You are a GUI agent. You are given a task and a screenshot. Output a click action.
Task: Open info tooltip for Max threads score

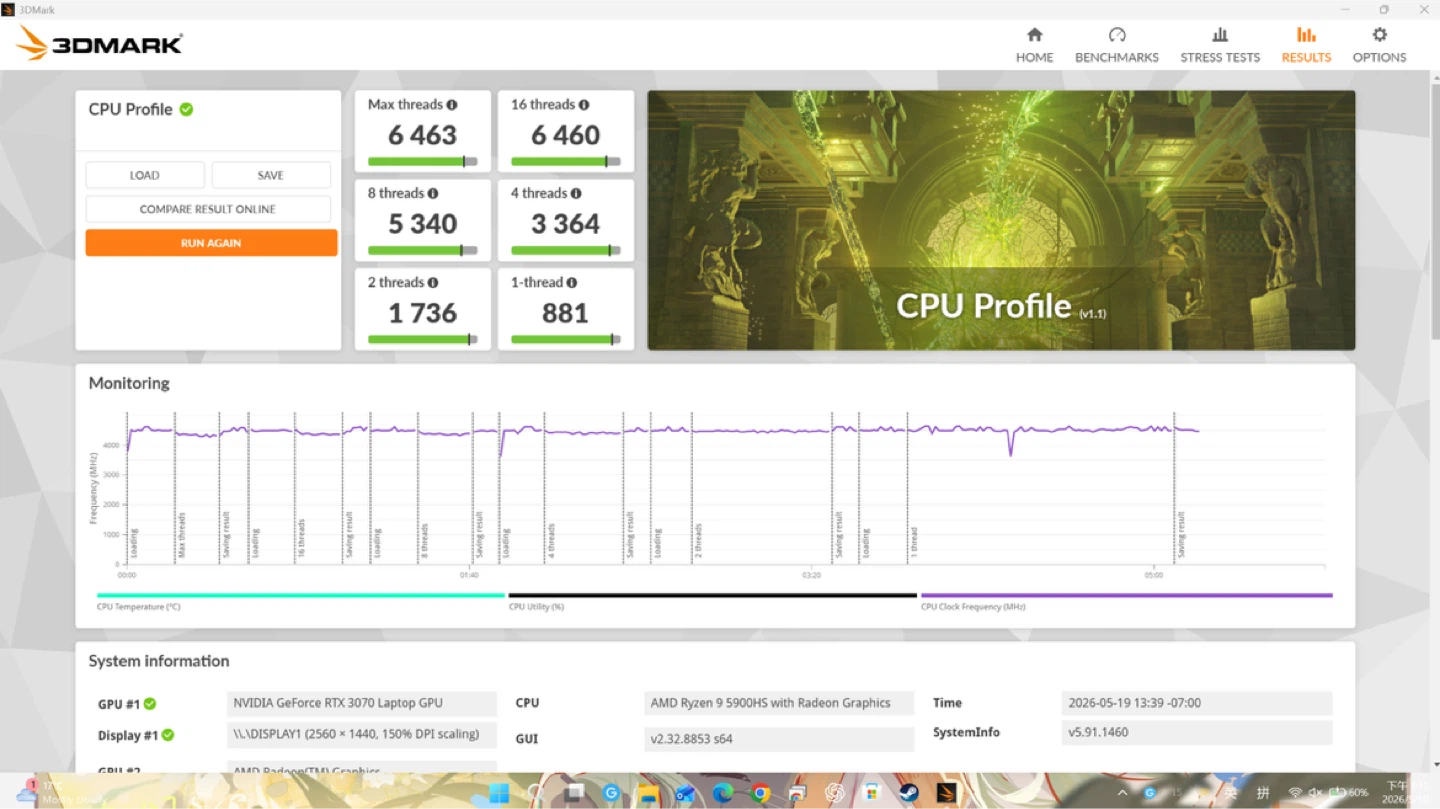(452, 105)
